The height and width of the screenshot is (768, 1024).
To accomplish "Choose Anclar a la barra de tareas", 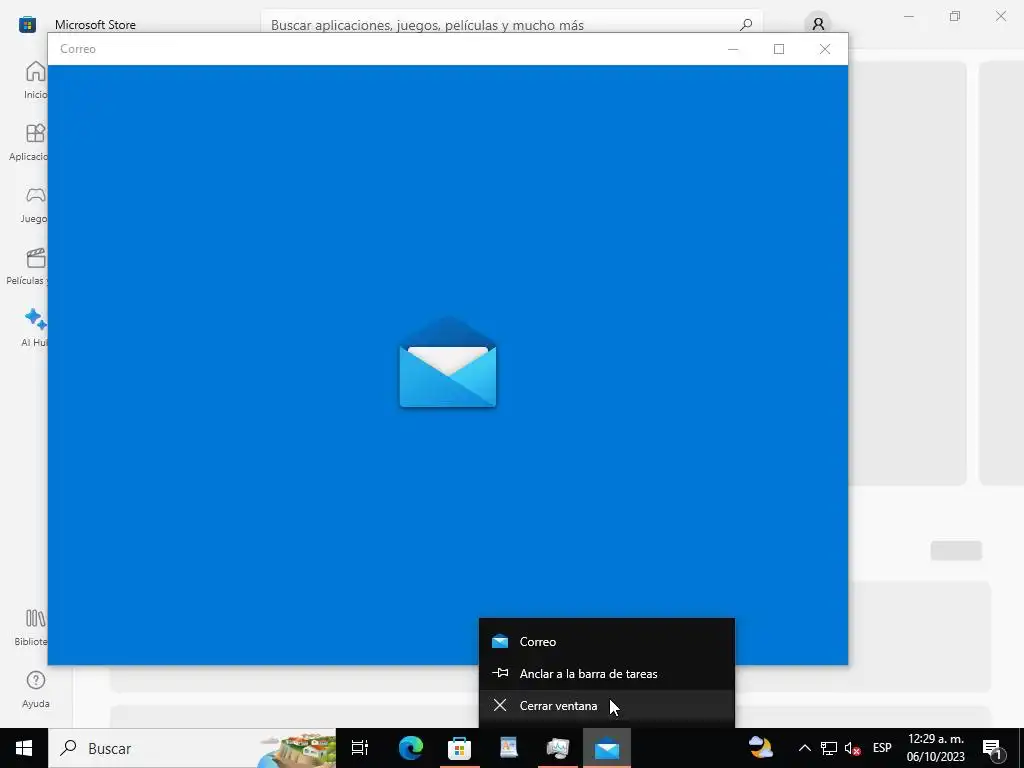I will point(607,673).
